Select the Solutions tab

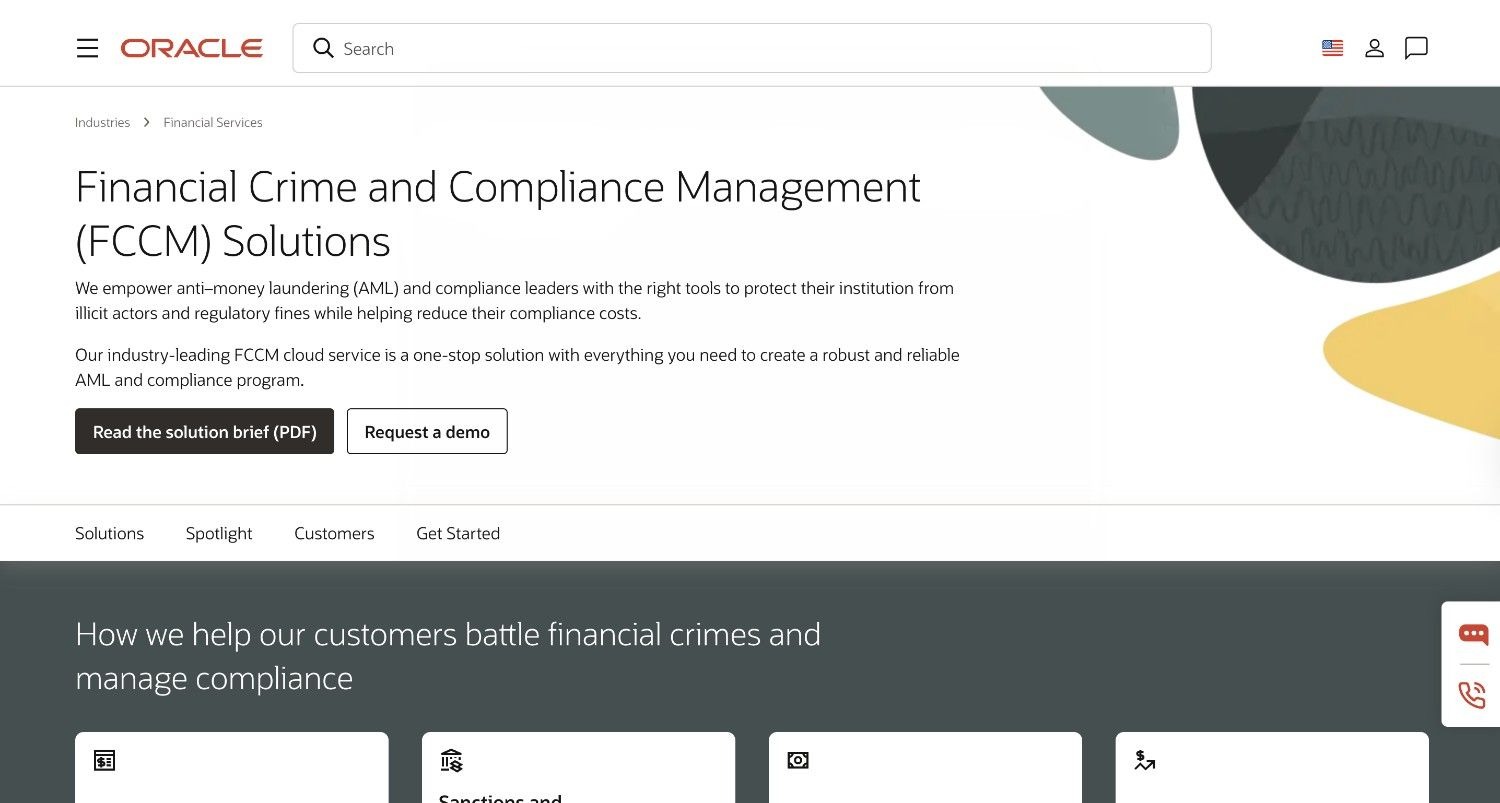[x=110, y=533]
